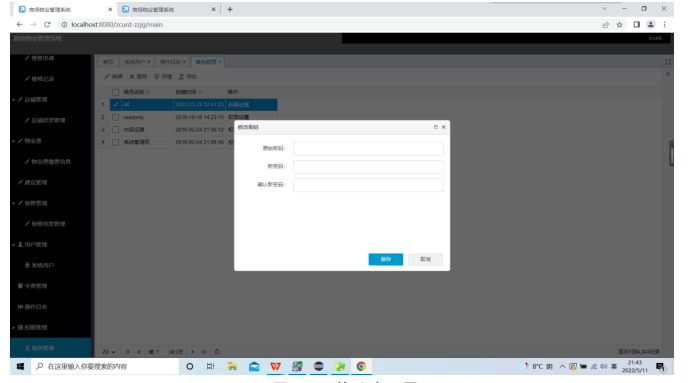Click the 导出 export toolbar button

[x=188, y=77]
